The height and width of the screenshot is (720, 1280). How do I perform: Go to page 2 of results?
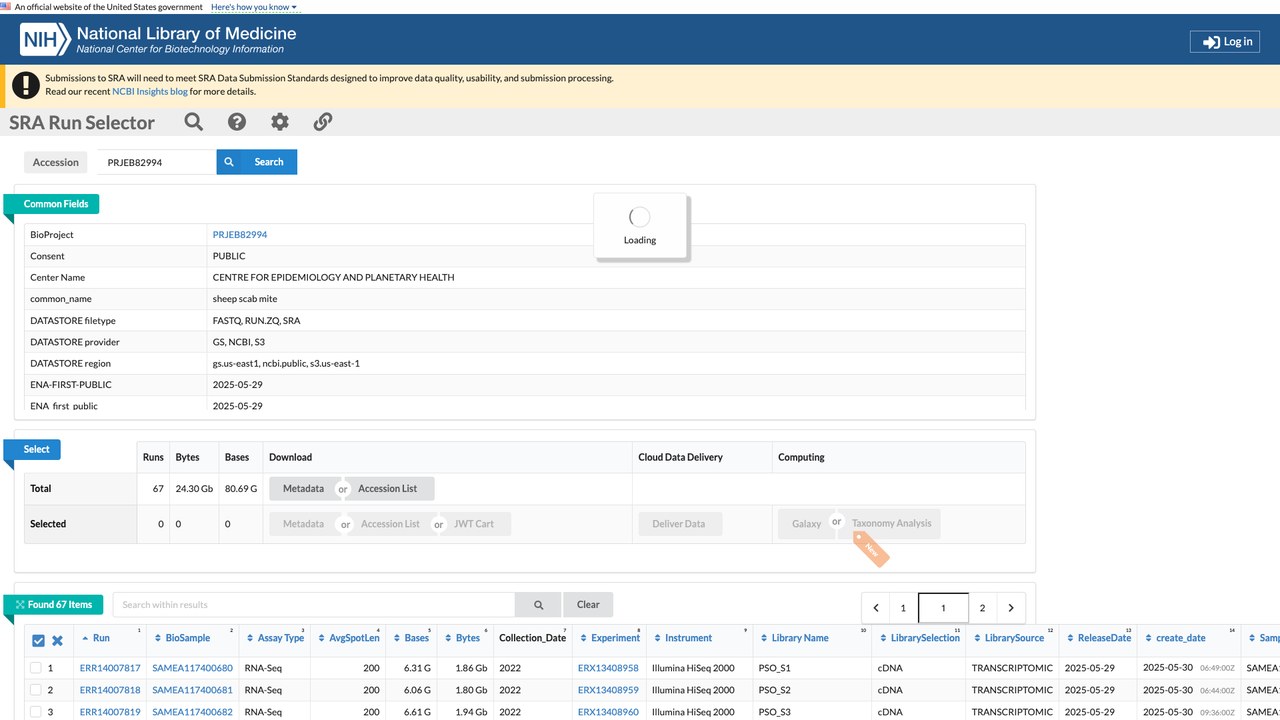982,608
